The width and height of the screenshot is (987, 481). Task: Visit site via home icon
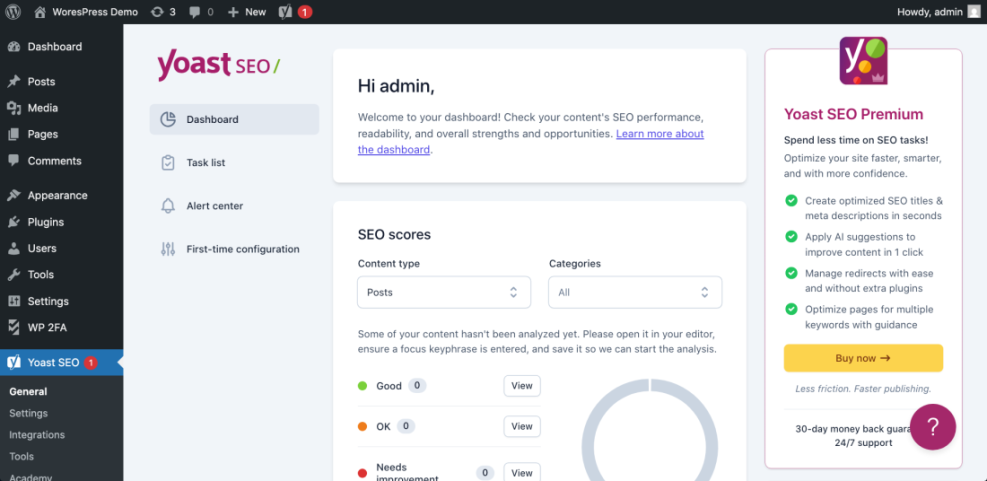coord(40,12)
